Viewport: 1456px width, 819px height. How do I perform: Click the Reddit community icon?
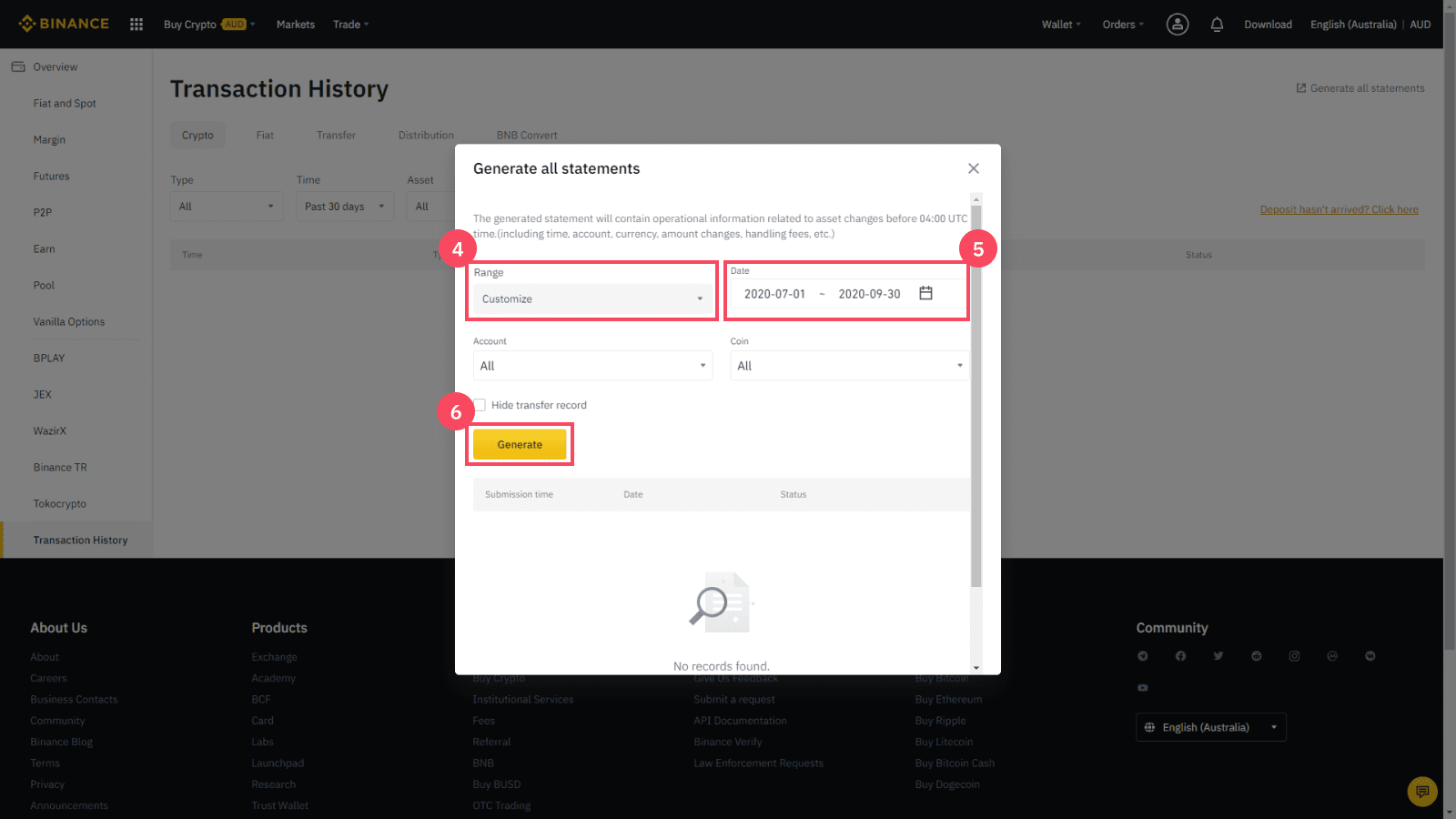point(1257,656)
